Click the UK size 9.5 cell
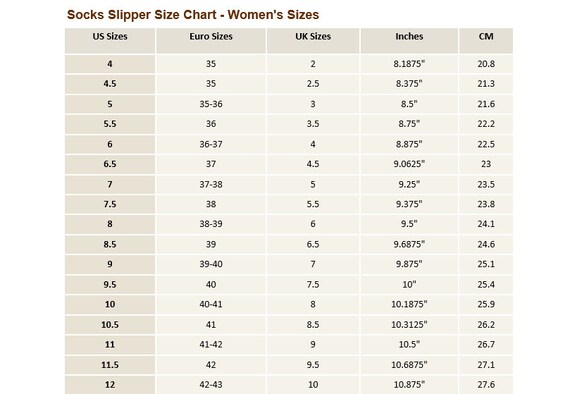Viewport: 570px width, 394px height. [313, 365]
